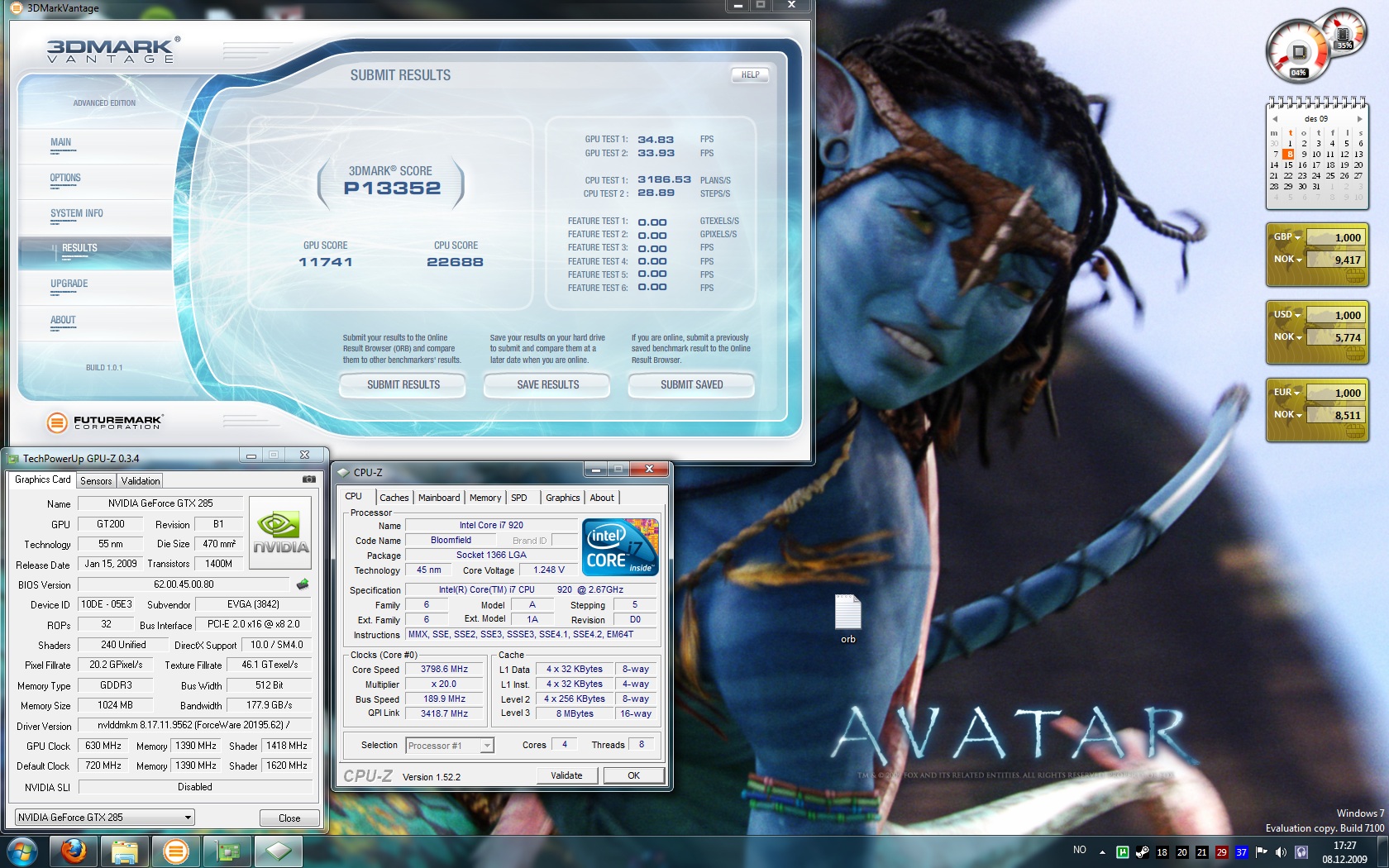Open Firefox from the taskbar
Viewport: 1389px width, 868px height.
pyautogui.click(x=74, y=851)
